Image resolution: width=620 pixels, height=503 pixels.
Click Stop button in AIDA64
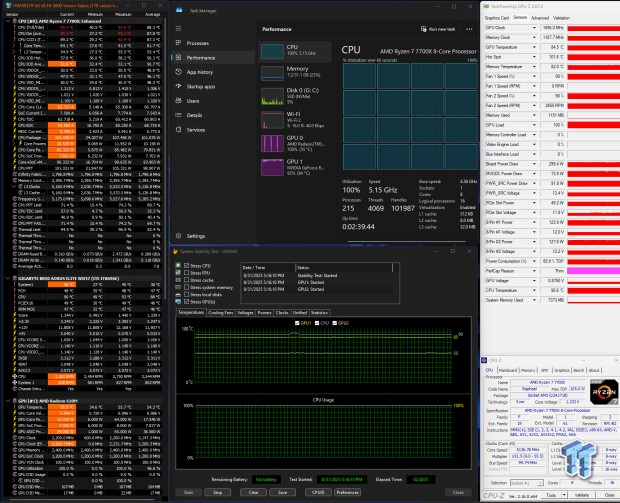click(217, 493)
